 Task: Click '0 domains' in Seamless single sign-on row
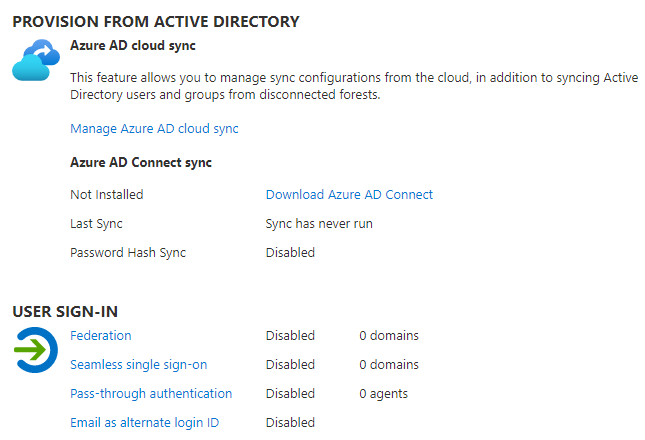pos(389,365)
